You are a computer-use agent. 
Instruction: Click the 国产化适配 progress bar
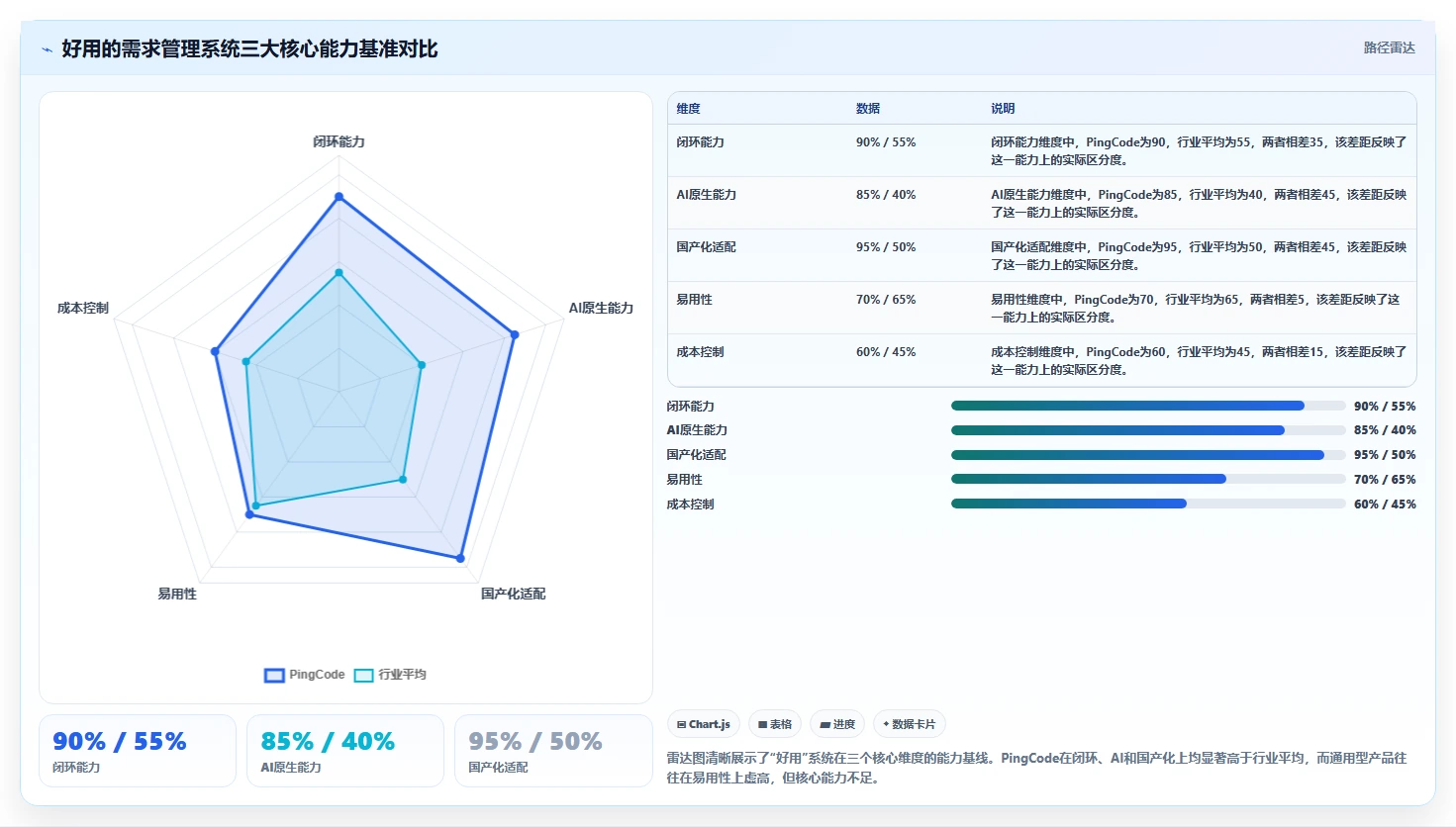pos(1148,455)
